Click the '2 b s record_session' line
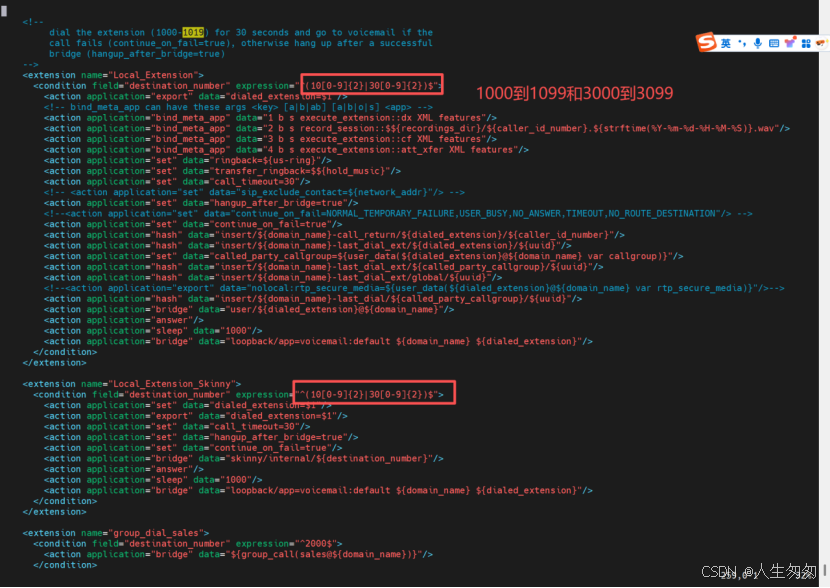The width and height of the screenshot is (830, 588). pyautogui.click(x=417, y=128)
